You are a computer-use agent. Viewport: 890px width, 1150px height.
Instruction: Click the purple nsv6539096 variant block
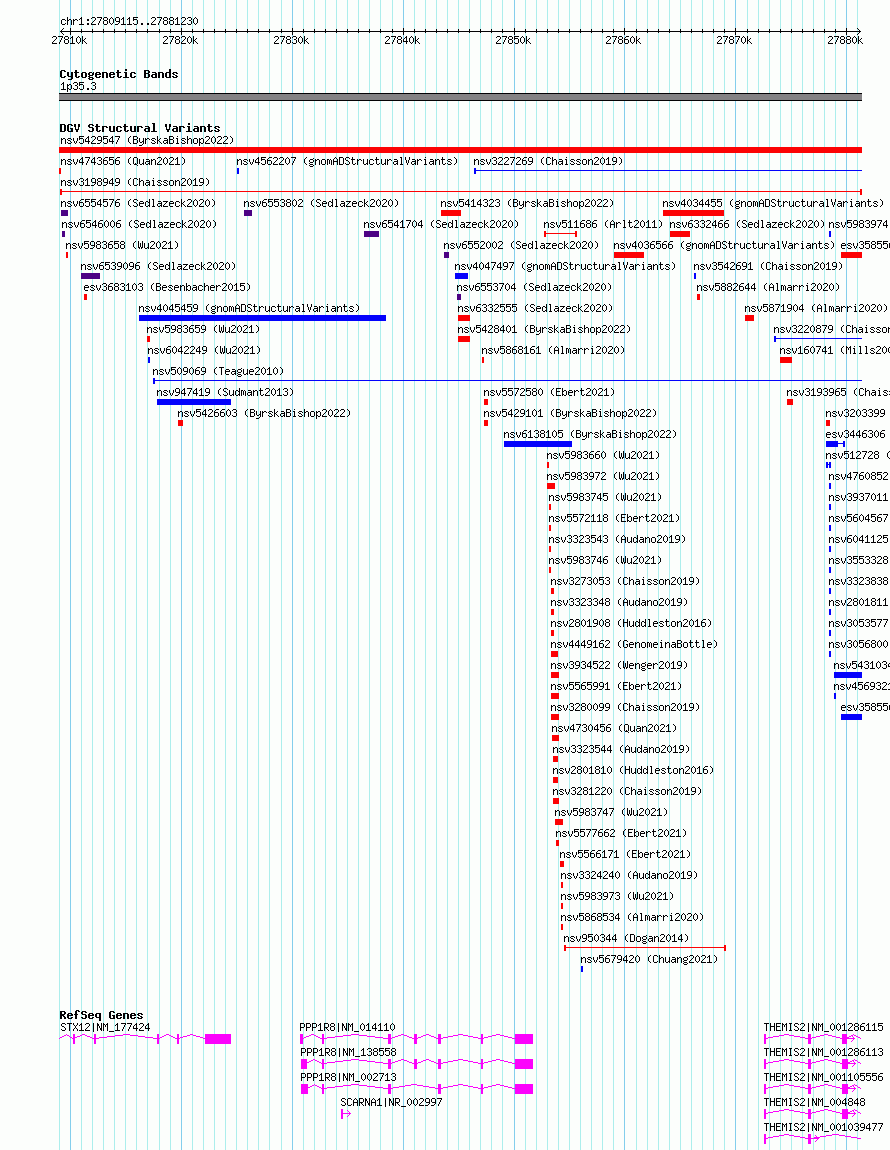90,276
